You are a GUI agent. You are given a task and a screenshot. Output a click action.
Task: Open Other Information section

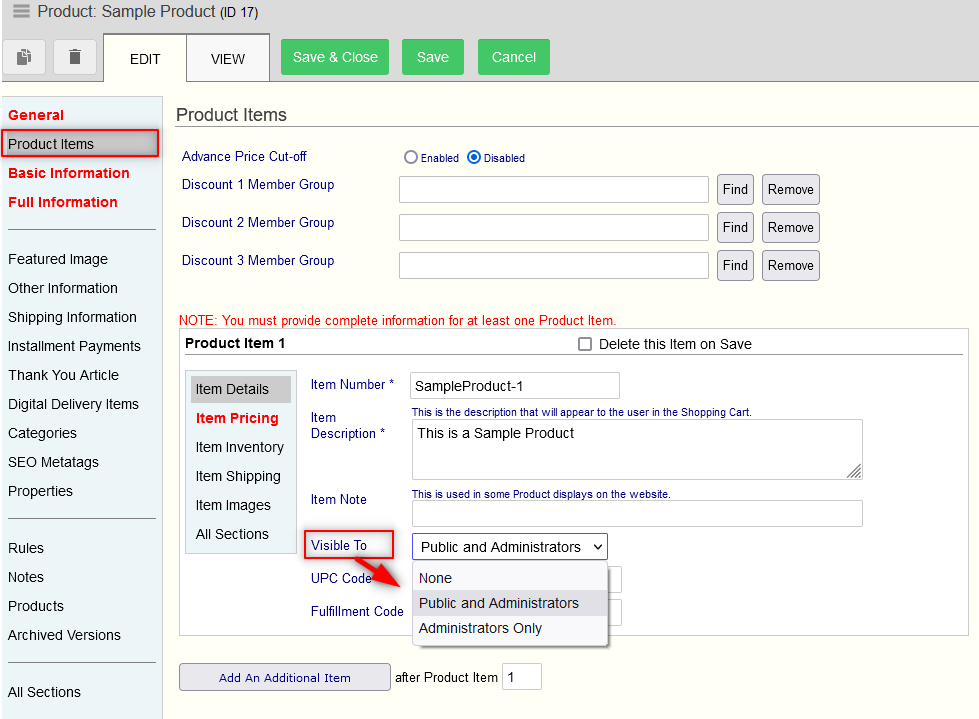click(63, 288)
